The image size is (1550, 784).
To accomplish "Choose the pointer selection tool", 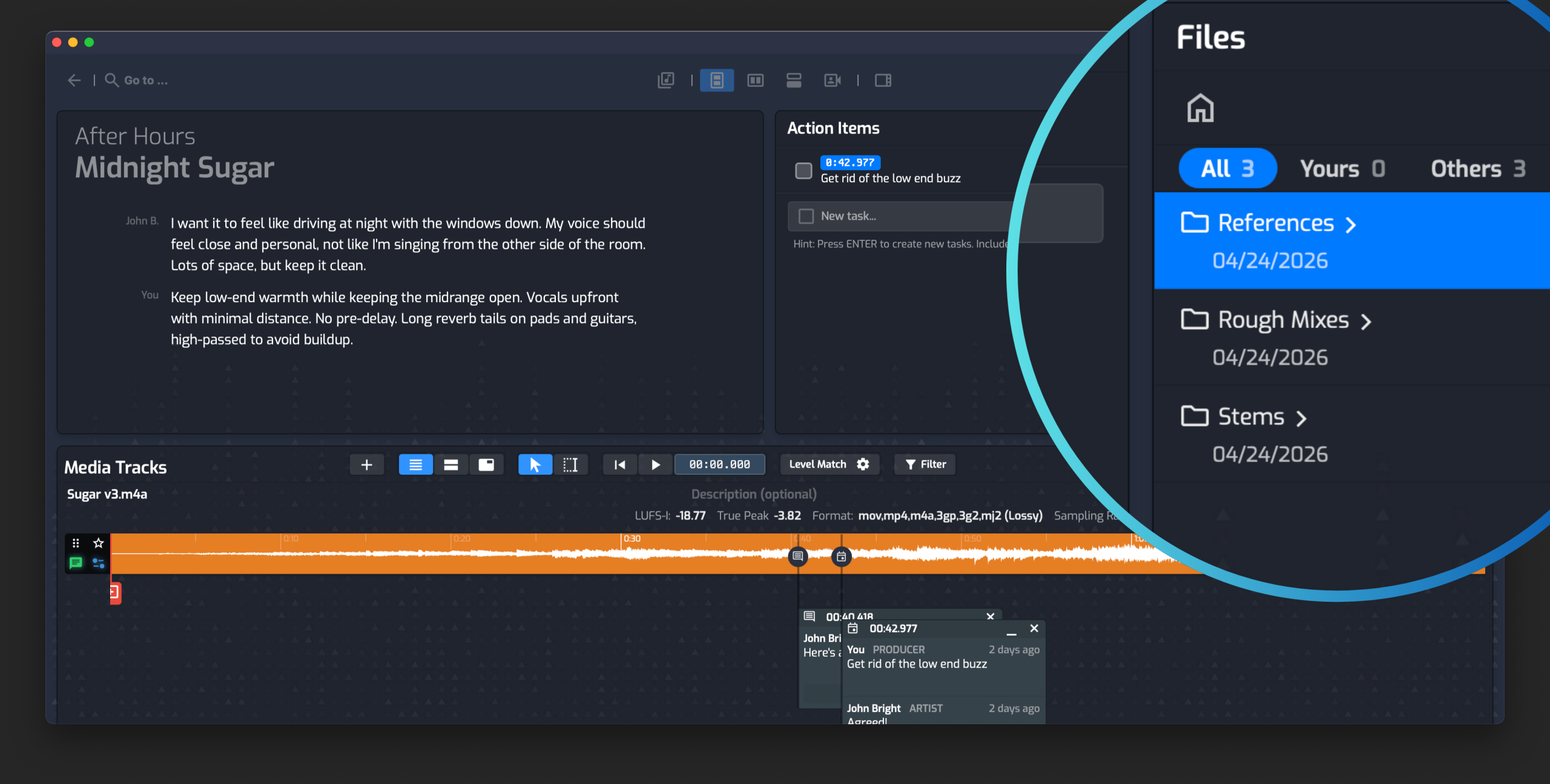I will point(535,465).
